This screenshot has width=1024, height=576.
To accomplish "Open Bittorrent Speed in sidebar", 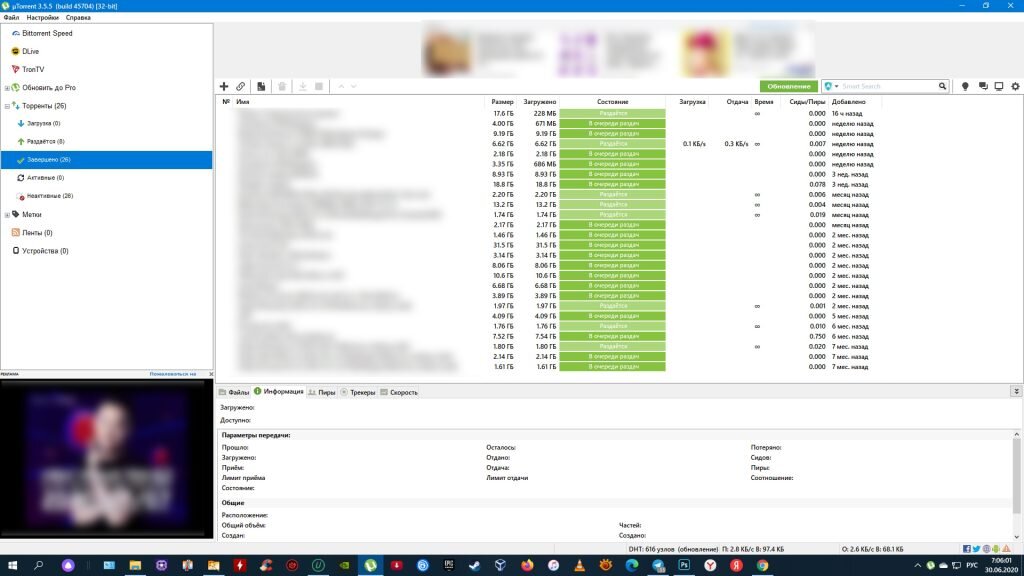I will tap(47, 33).
